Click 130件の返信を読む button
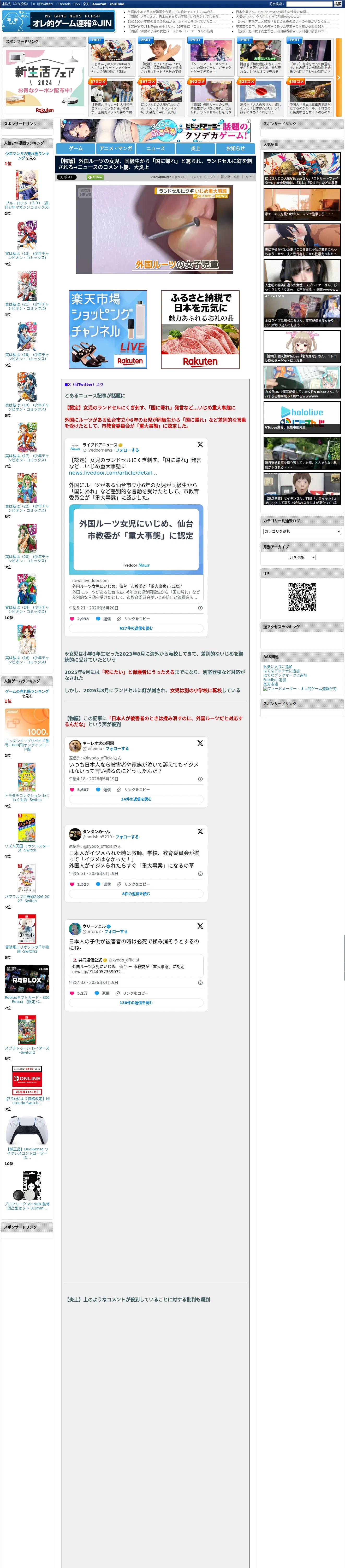The image size is (345, 1568). (x=136, y=1002)
